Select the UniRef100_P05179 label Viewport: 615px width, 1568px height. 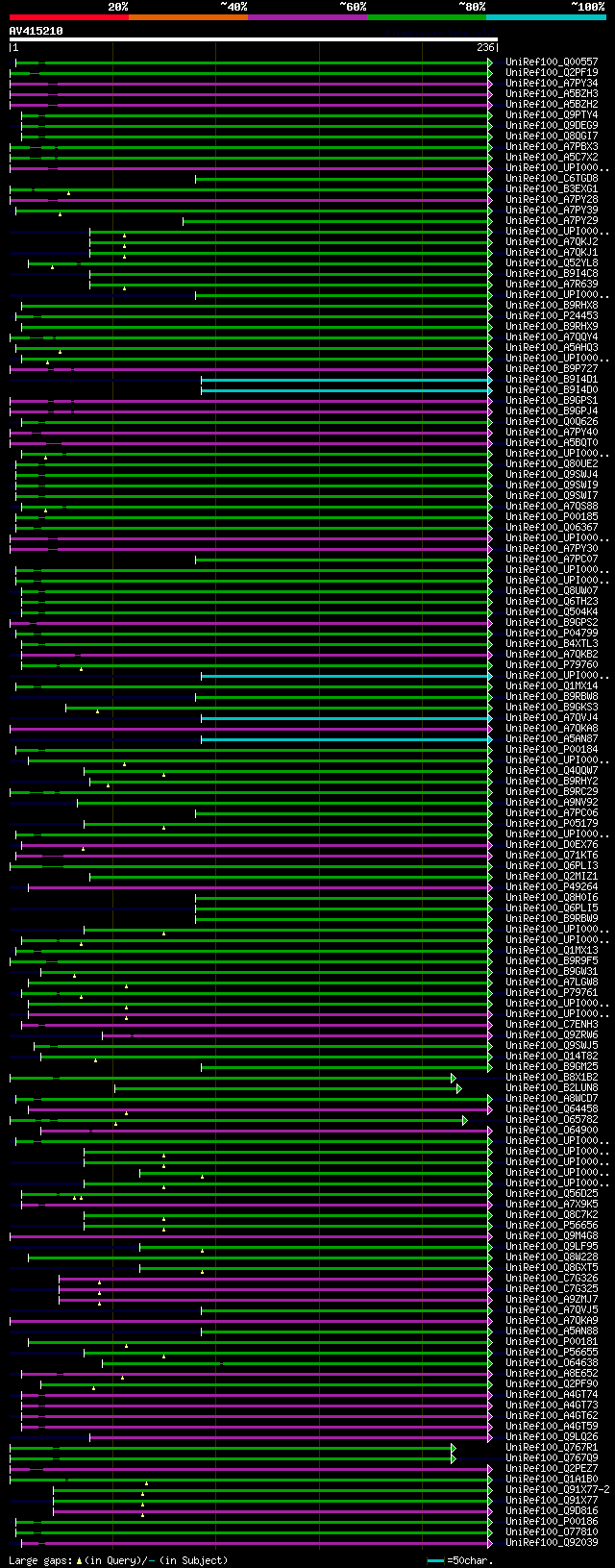pos(552,824)
